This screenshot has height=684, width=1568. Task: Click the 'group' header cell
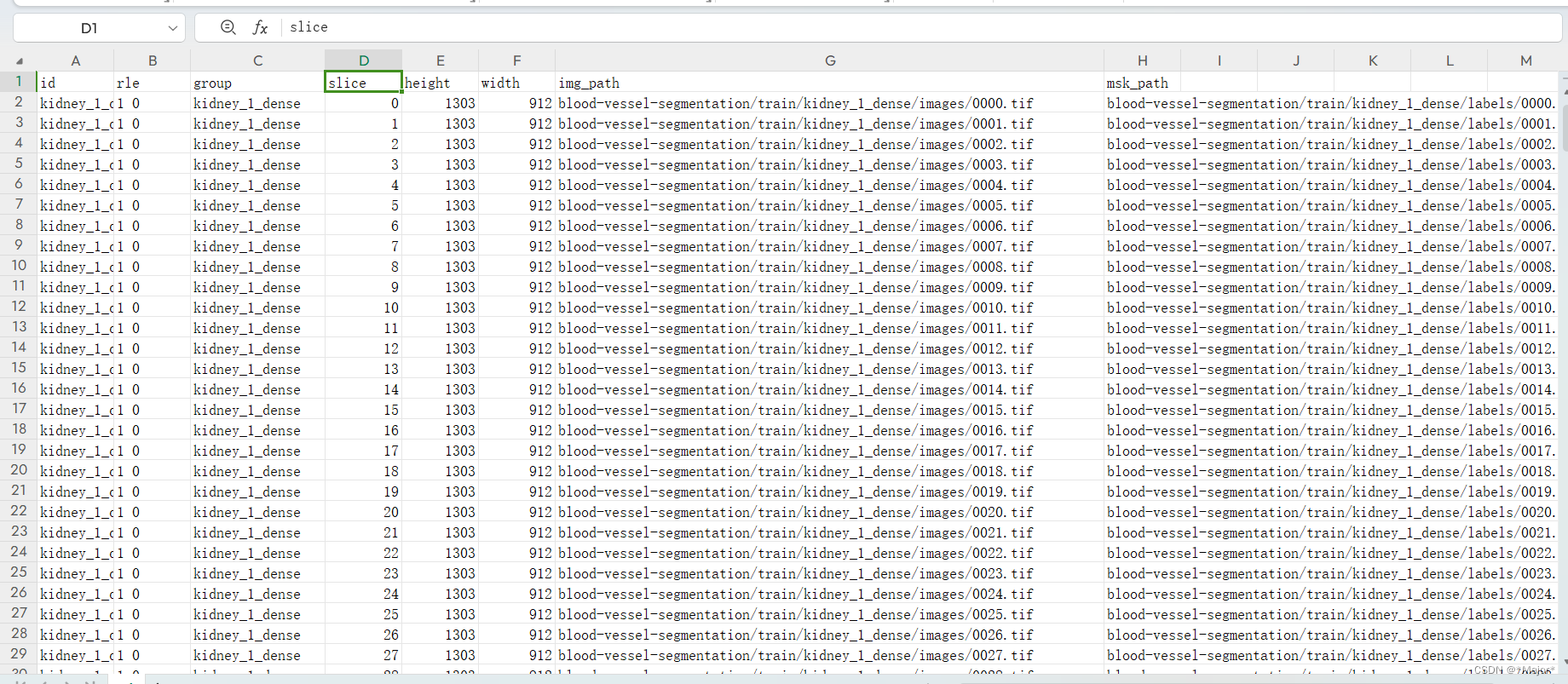[x=257, y=83]
